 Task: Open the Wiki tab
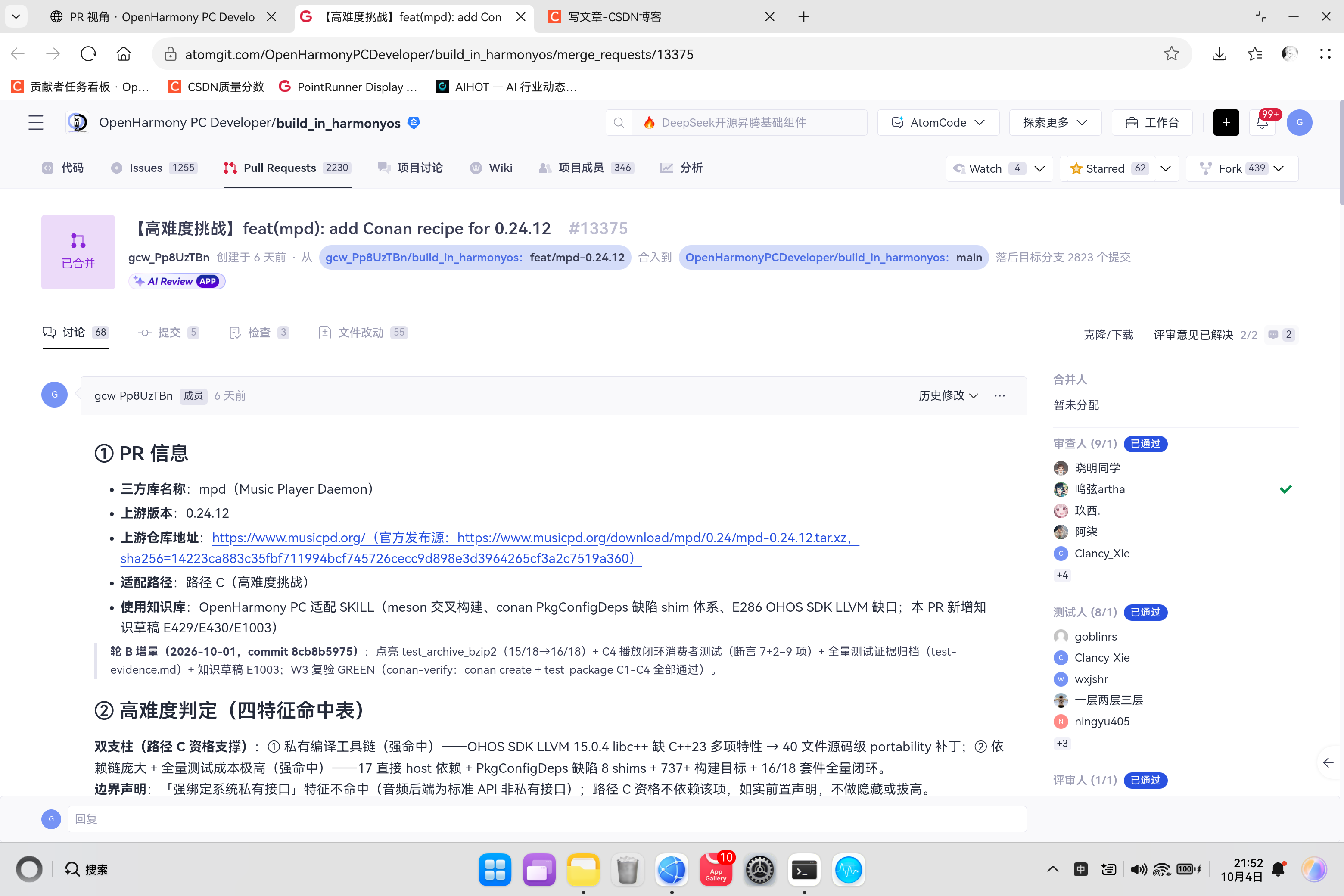(492, 168)
